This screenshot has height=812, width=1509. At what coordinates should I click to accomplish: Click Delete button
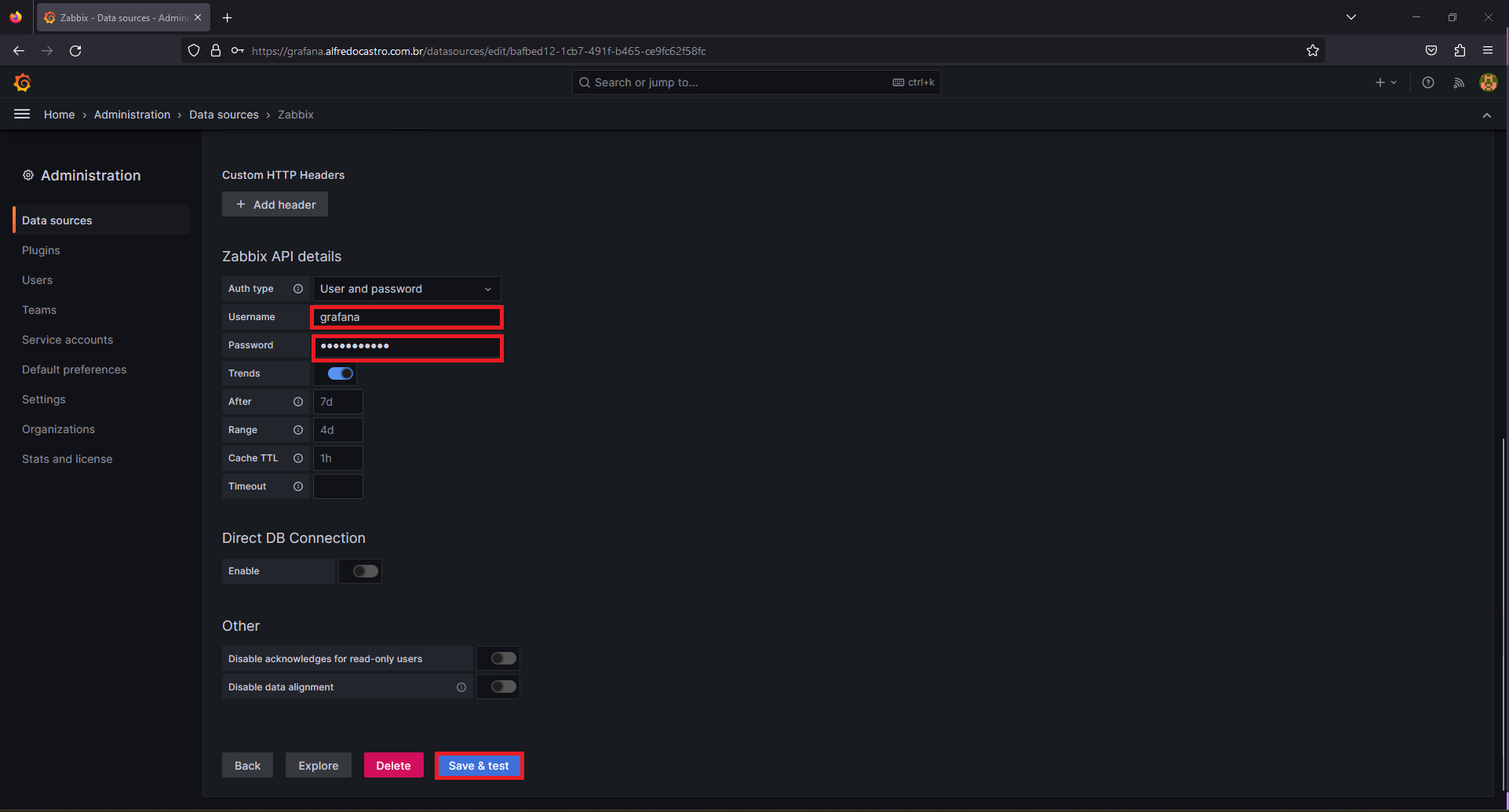[x=393, y=766]
